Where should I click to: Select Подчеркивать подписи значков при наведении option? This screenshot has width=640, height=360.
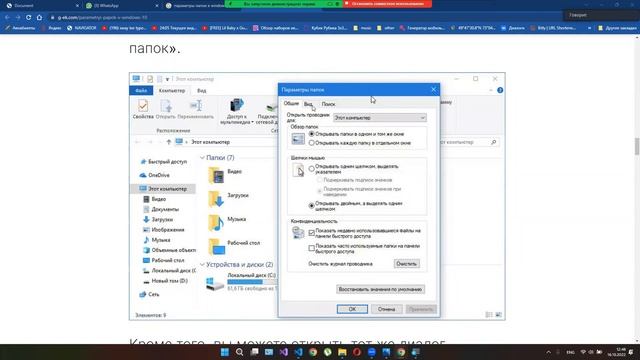(x=320, y=191)
